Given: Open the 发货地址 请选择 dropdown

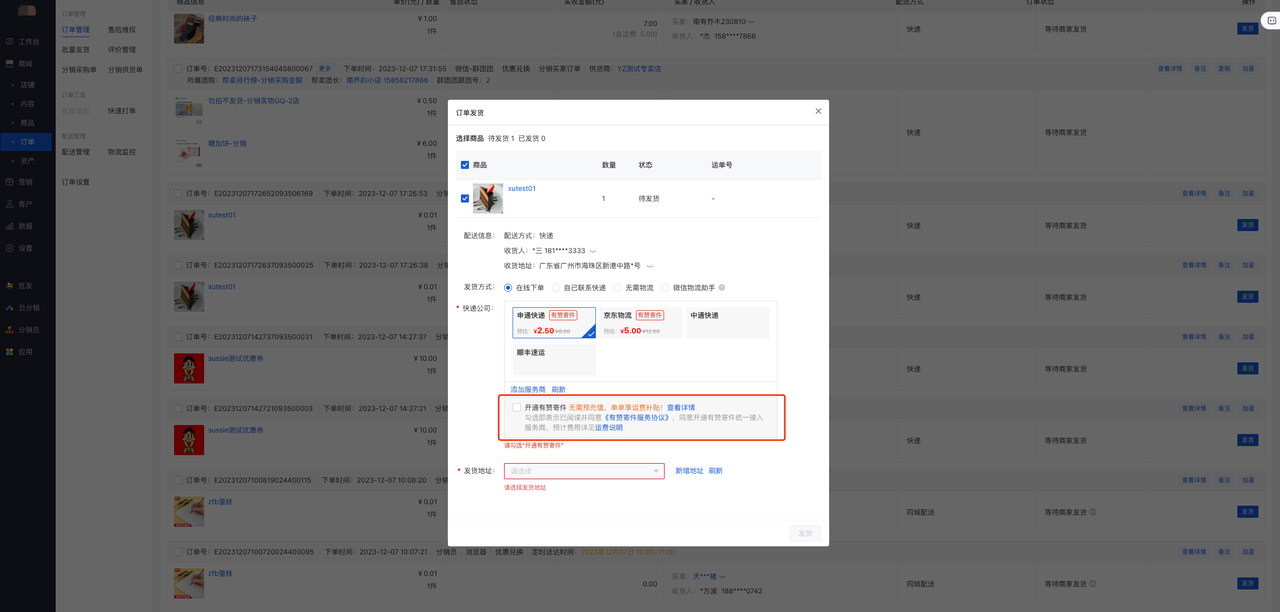Looking at the screenshot, I should pos(584,471).
